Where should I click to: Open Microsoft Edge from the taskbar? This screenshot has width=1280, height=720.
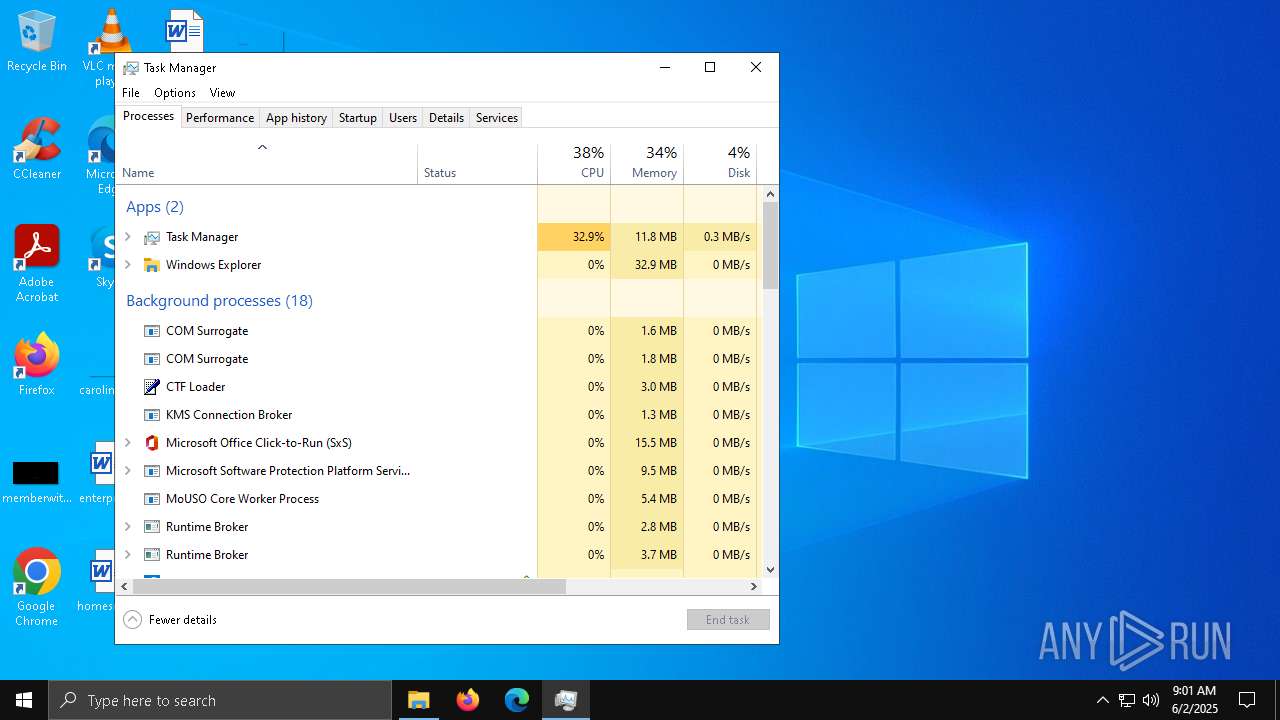516,700
